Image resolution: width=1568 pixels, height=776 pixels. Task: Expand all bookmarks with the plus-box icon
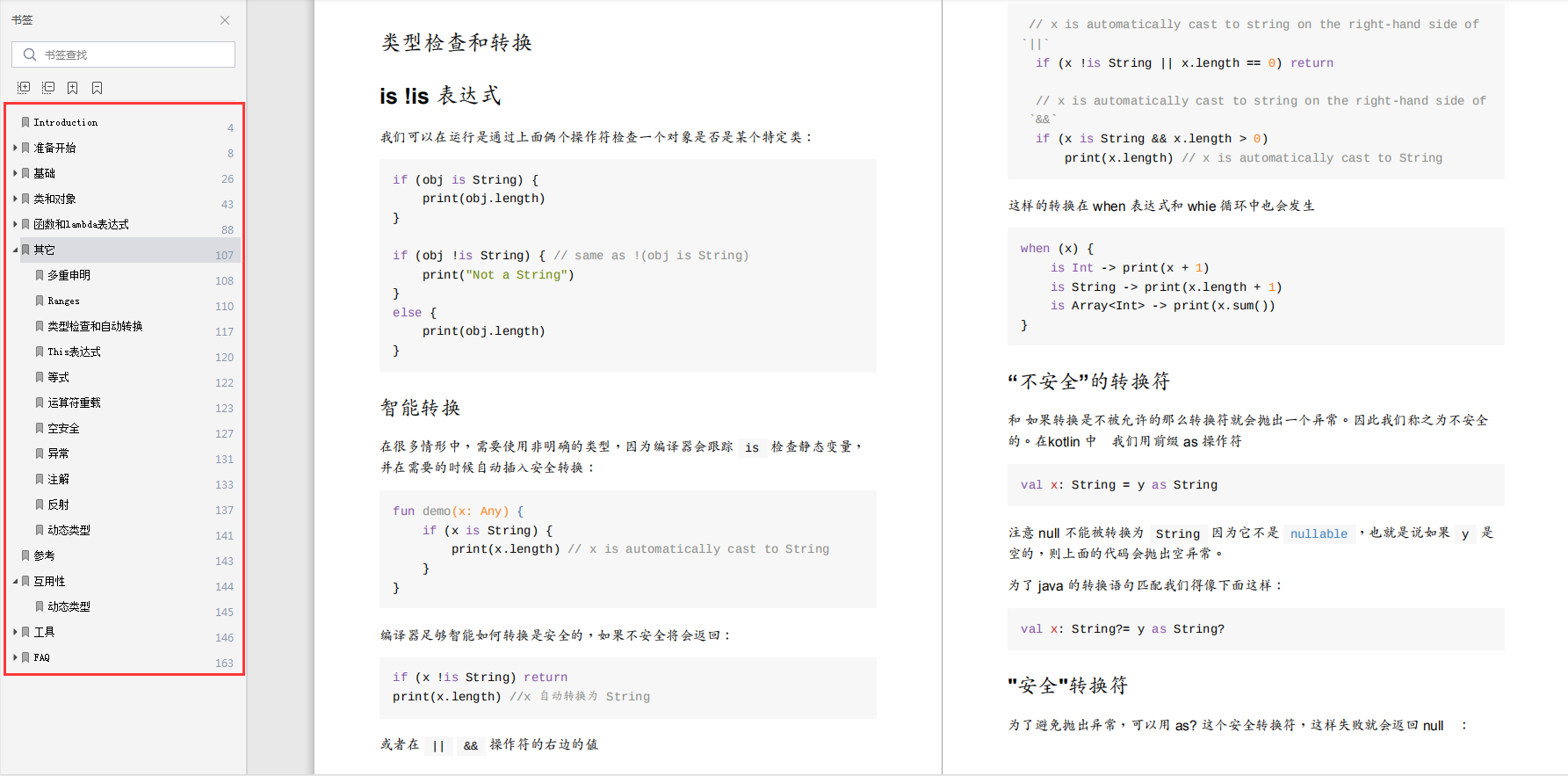[24, 88]
